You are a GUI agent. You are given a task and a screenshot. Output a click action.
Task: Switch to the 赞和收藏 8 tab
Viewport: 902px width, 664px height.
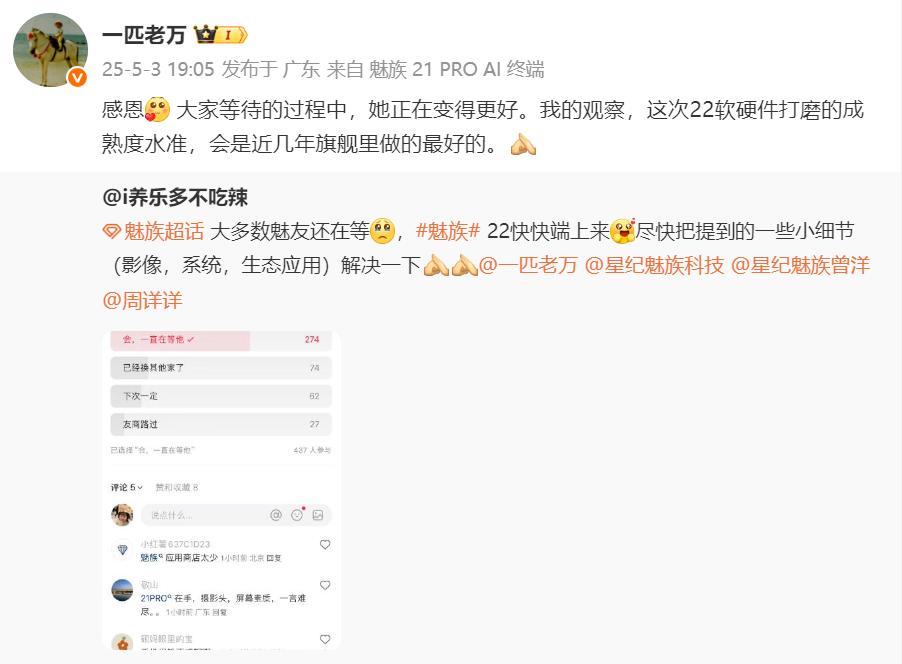click(x=177, y=487)
